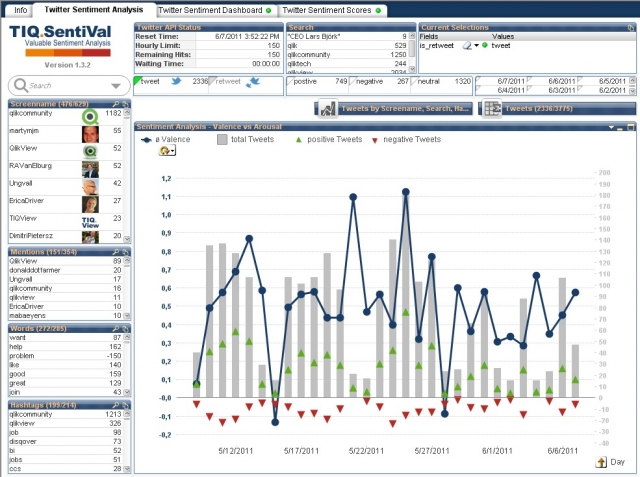Viewport: 640px width, 477px height.
Task: Filter by negative sentiment
Action: click(380, 81)
